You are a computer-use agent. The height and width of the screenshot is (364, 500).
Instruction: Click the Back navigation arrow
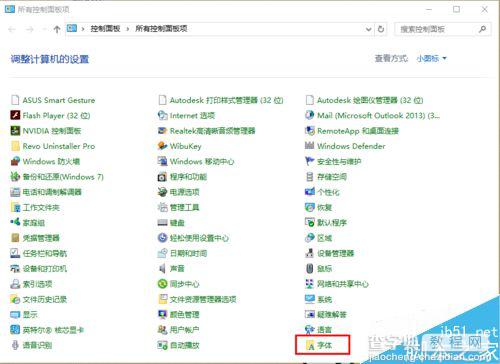(x=12, y=29)
